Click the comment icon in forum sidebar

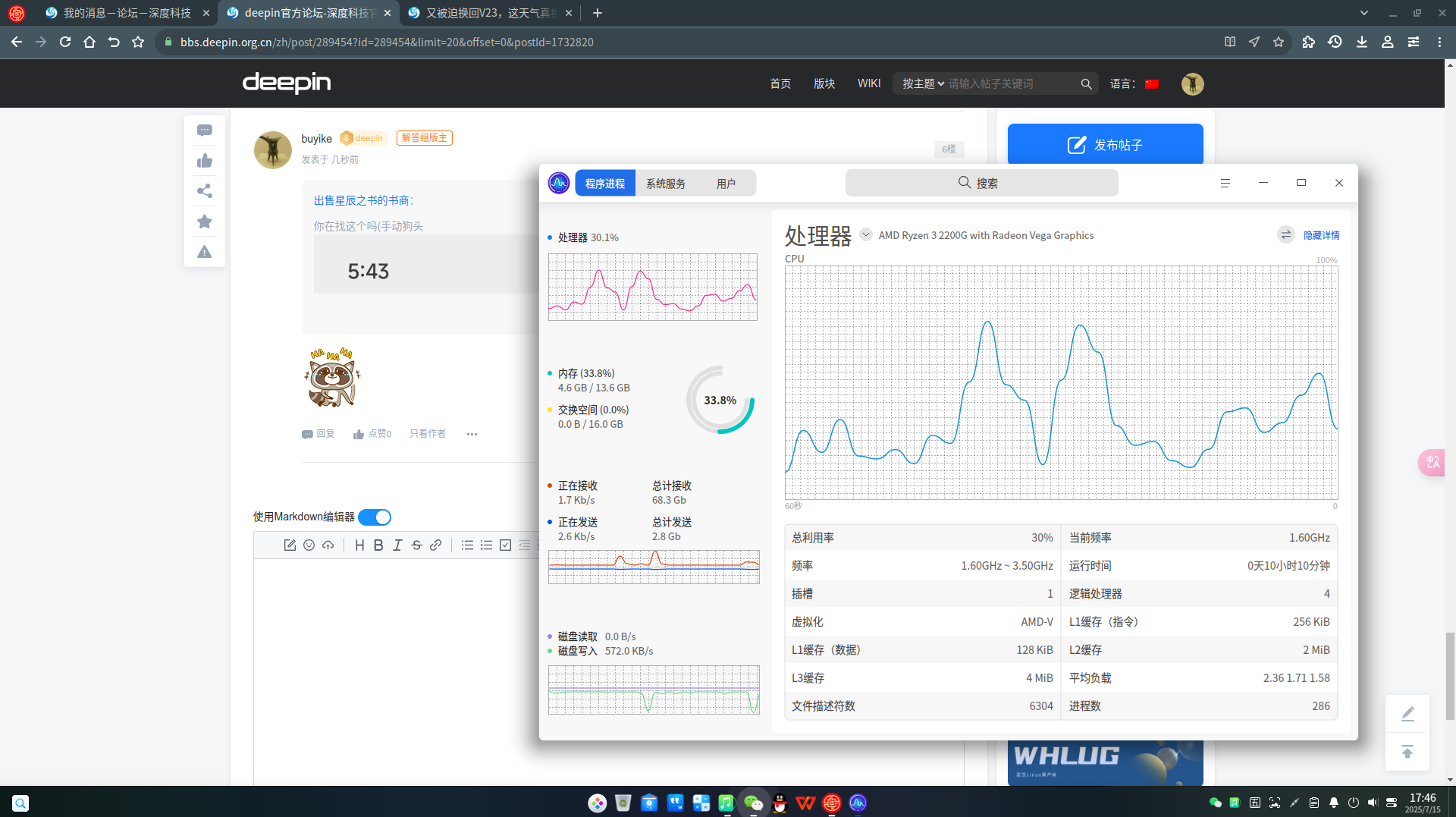click(x=205, y=130)
